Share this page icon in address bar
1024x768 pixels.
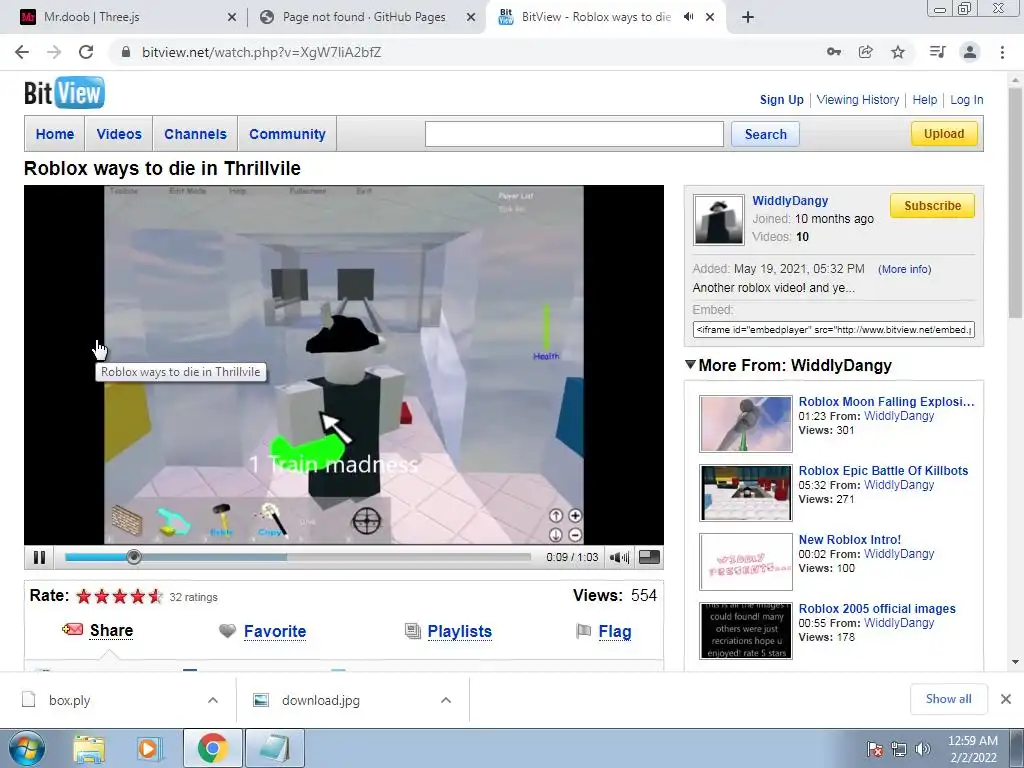click(x=865, y=52)
